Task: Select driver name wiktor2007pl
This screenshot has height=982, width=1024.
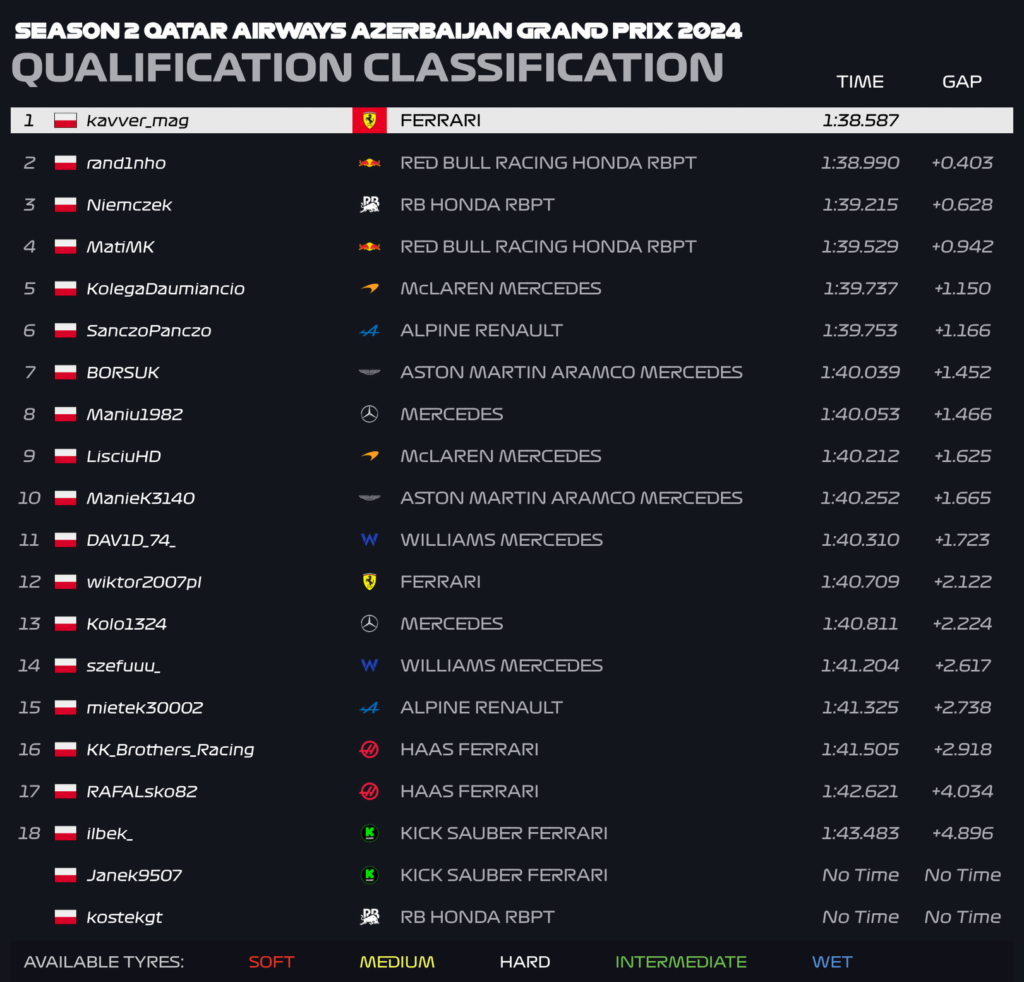Action: tap(144, 582)
